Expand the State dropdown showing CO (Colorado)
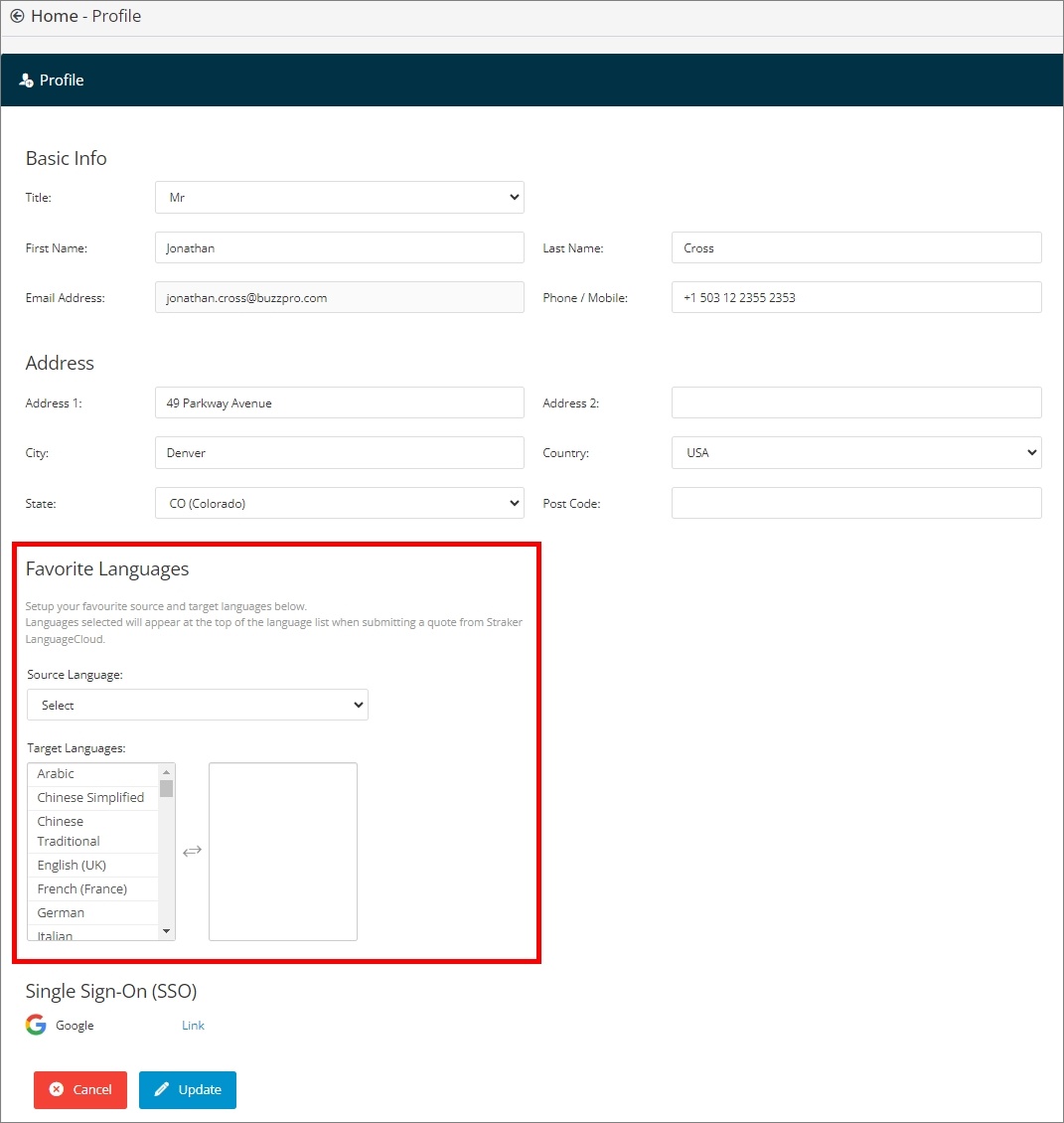 click(x=340, y=503)
